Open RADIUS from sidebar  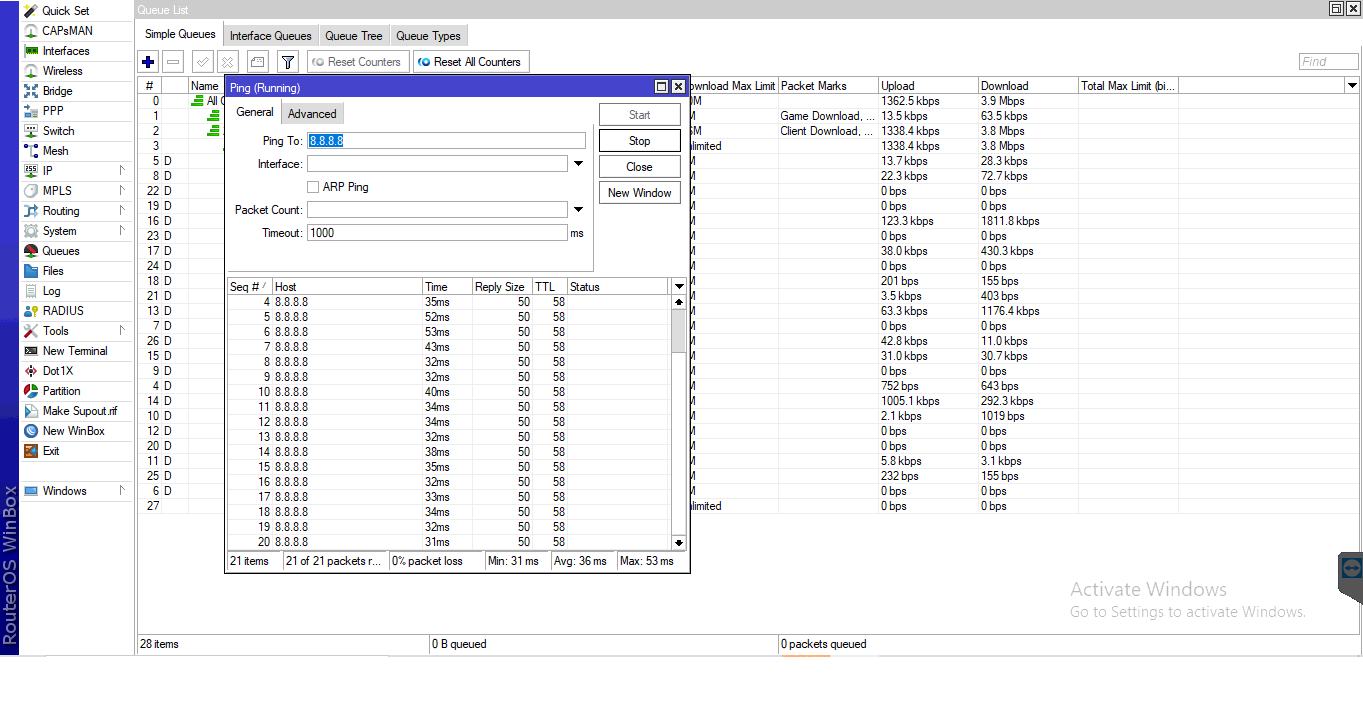pyautogui.click(x=63, y=311)
